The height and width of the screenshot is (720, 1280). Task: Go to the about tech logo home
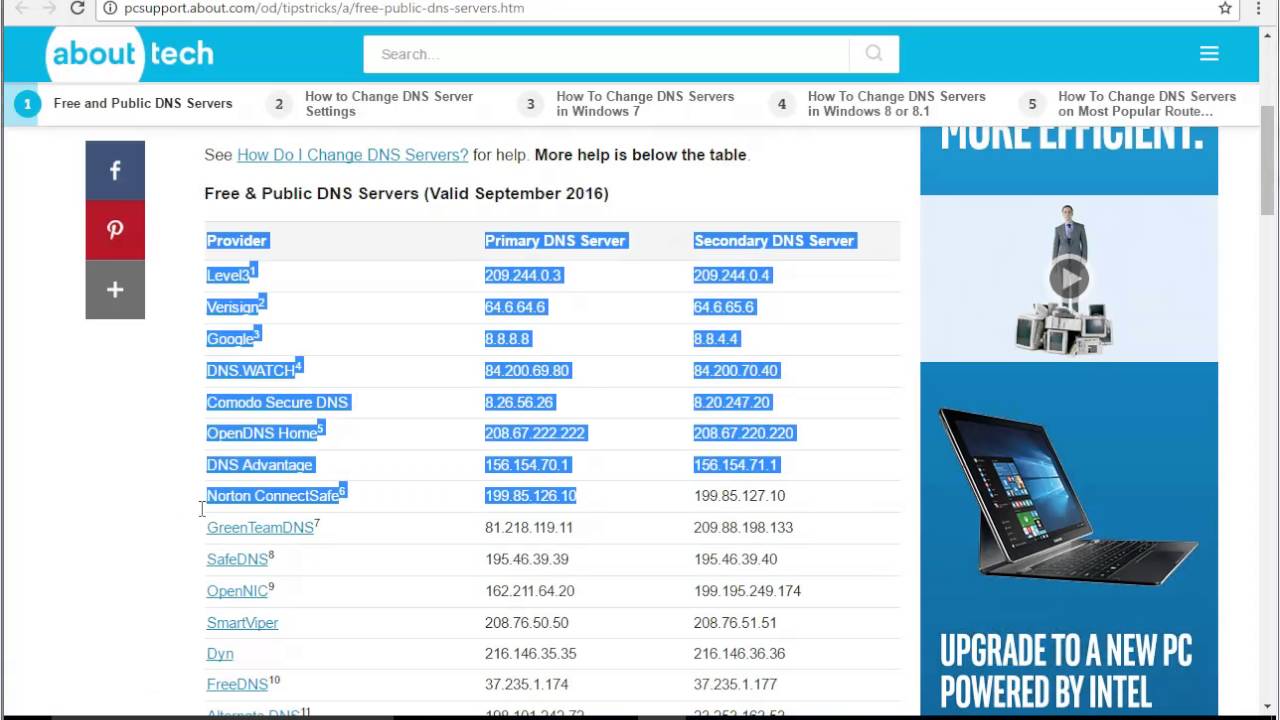pos(131,54)
